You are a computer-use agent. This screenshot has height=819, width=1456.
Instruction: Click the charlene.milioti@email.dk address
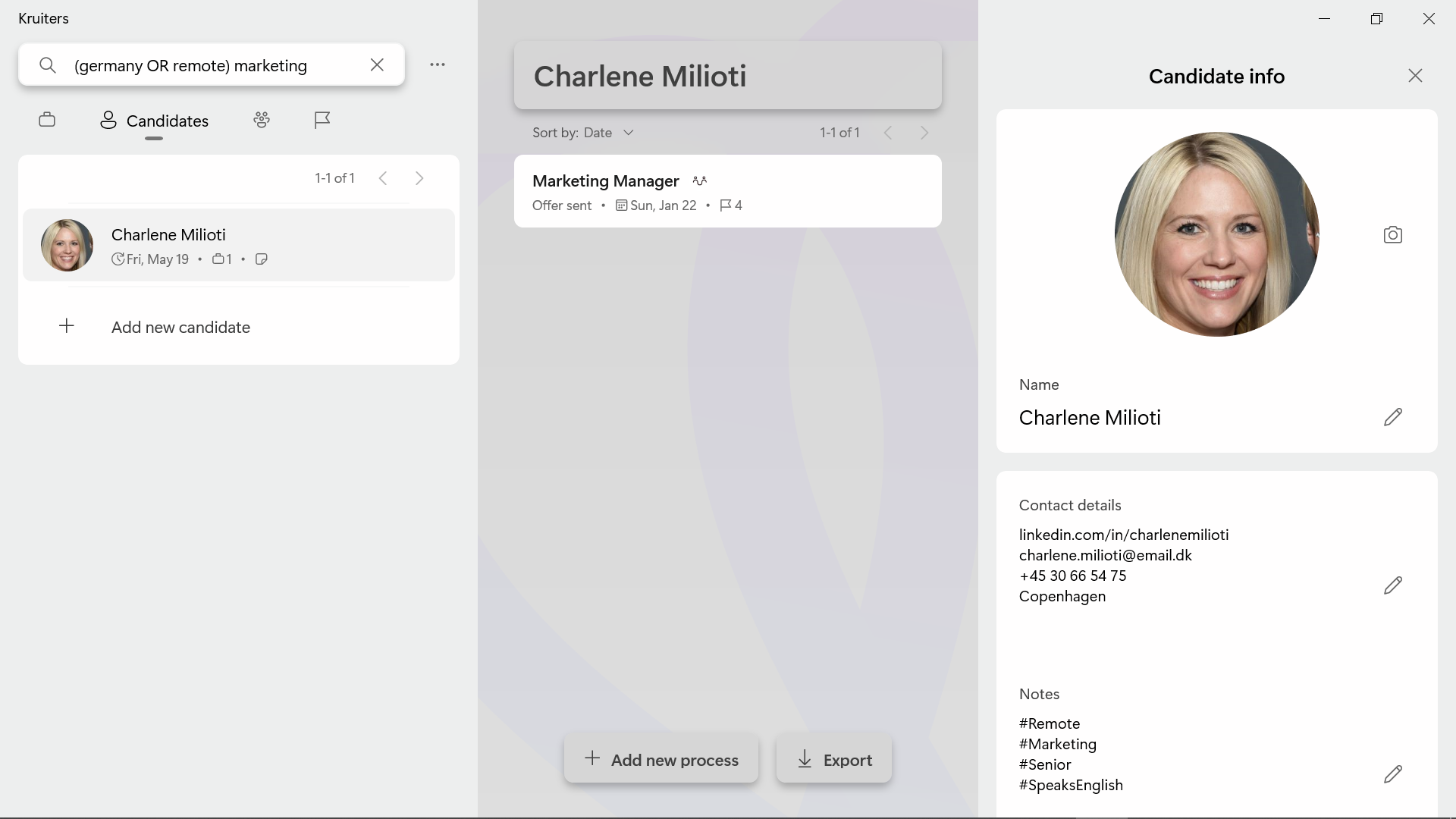pos(1106,555)
